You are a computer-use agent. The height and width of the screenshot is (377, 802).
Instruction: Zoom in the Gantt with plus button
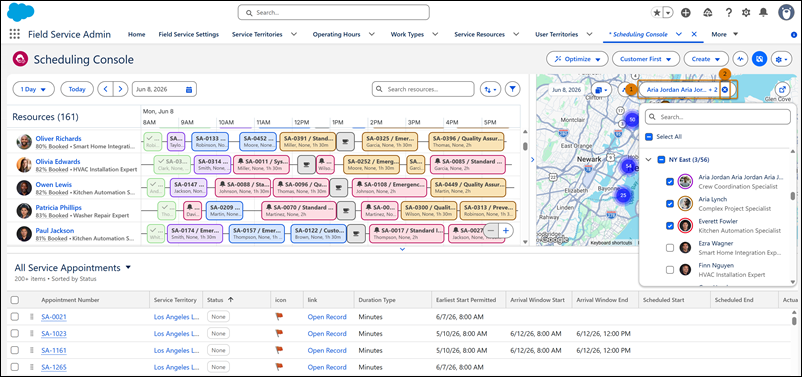(x=506, y=231)
